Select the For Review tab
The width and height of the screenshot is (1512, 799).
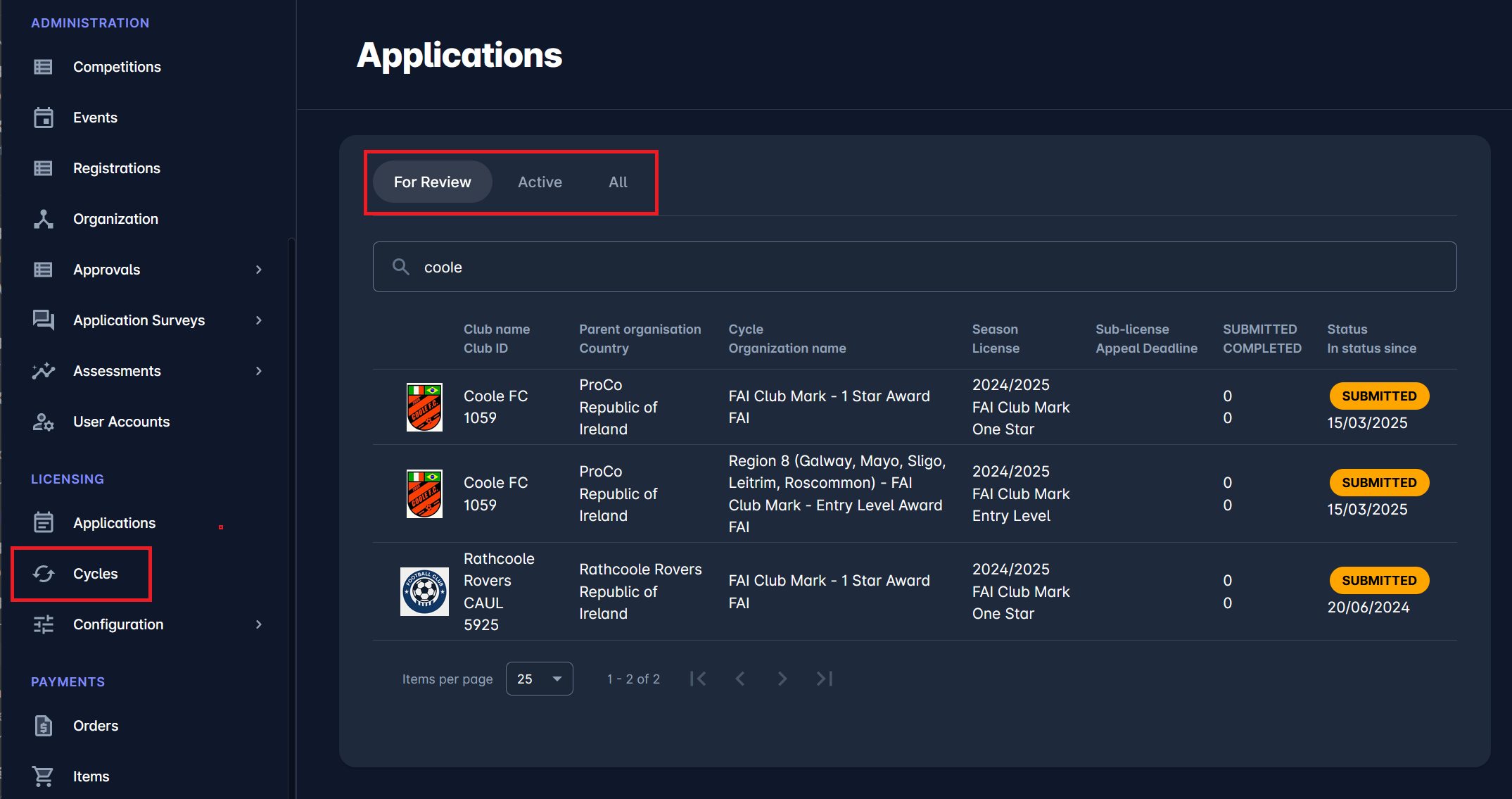coord(432,182)
